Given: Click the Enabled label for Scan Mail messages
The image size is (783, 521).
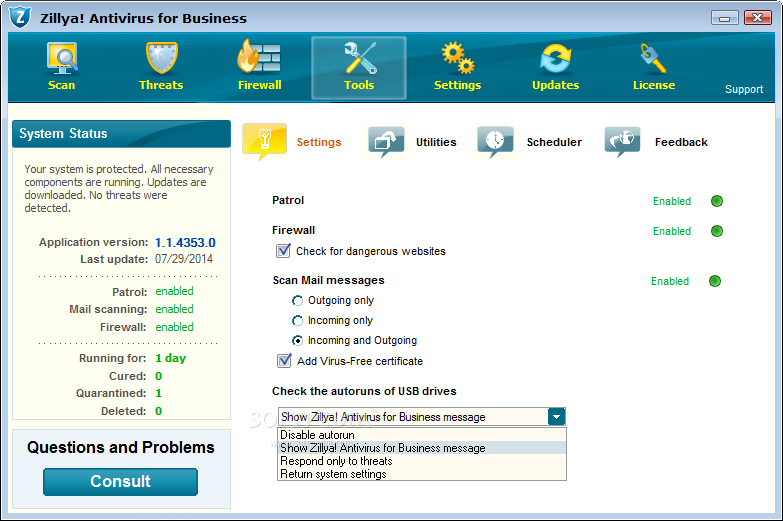Looking at the screenshot, I should click(670, 281).
